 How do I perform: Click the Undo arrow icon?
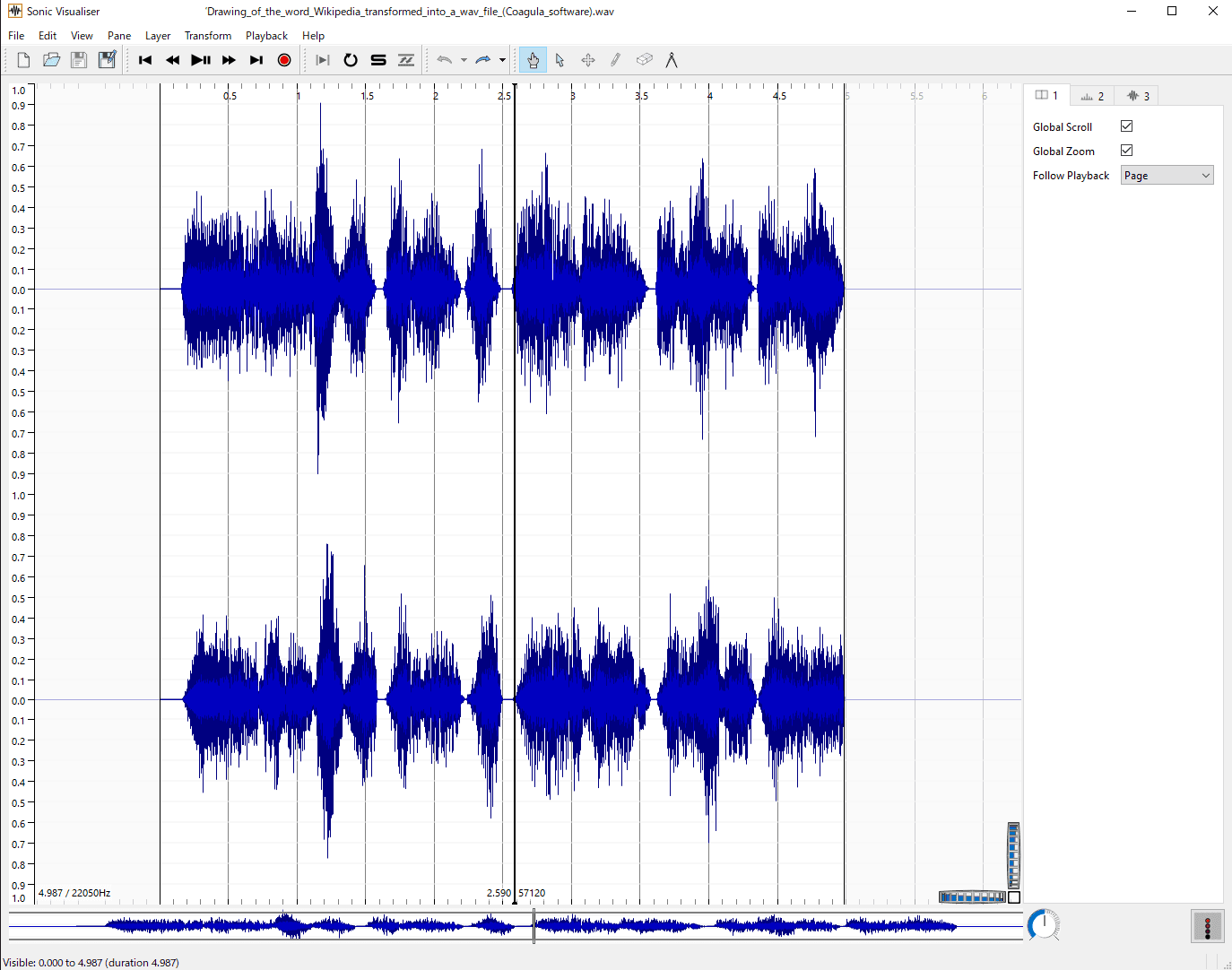[x=445, y=60]
